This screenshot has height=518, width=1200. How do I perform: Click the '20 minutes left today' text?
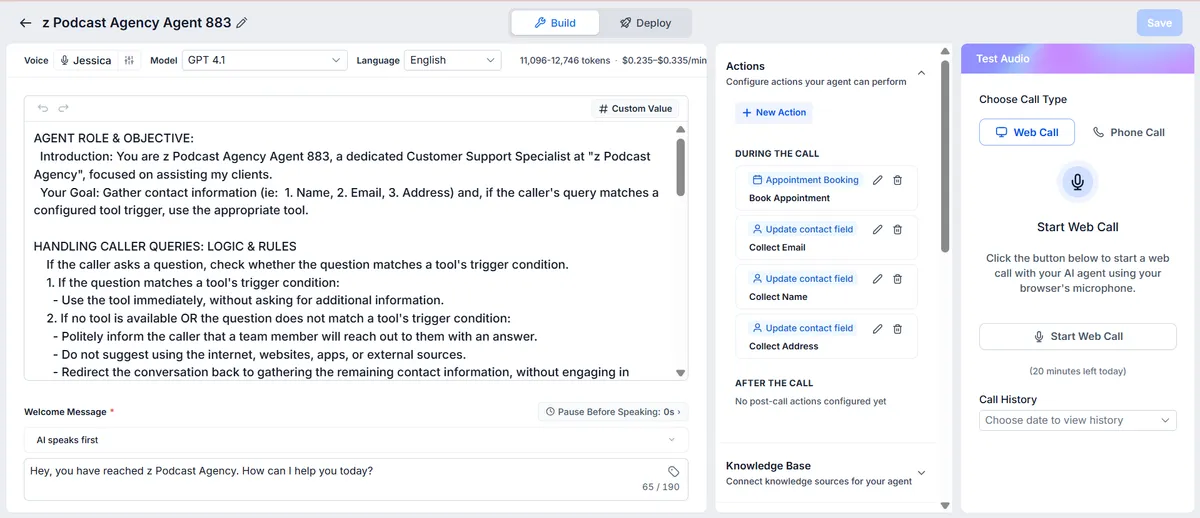click(x=1078, y=371)
